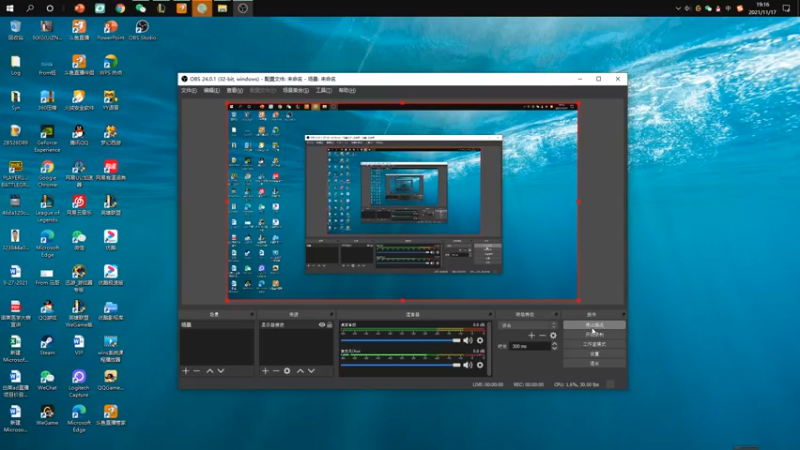800x450 pixels.
Task: Pop out the Scenes (场景) dock panel
Action: click(252, 314)
